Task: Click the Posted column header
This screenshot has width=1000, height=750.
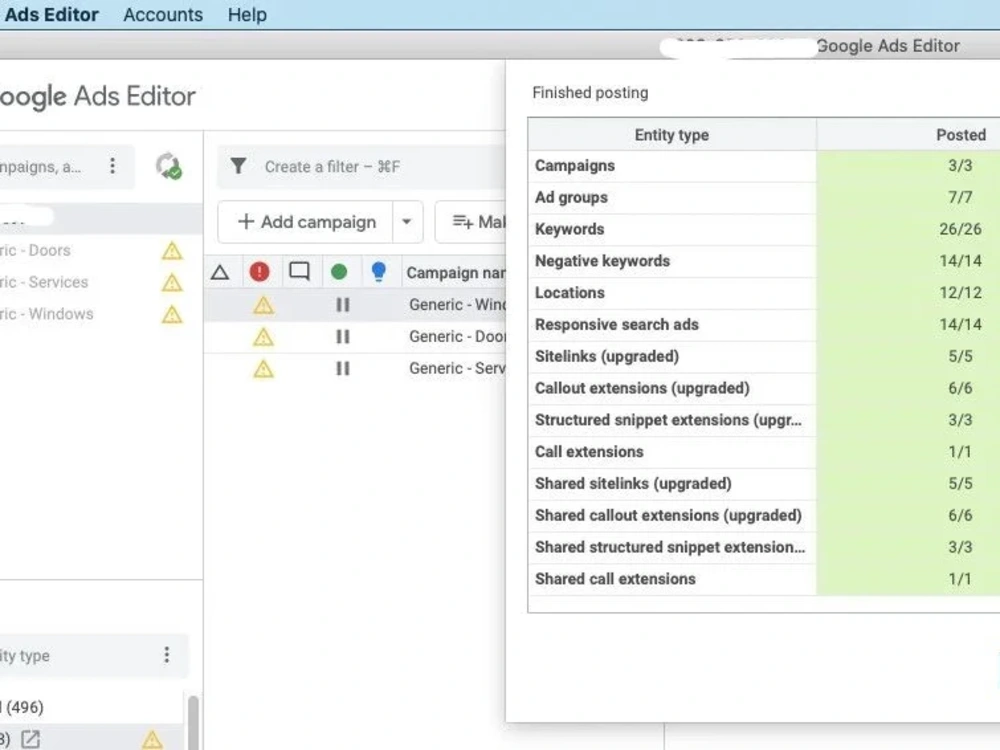Action: coord(960,135)
